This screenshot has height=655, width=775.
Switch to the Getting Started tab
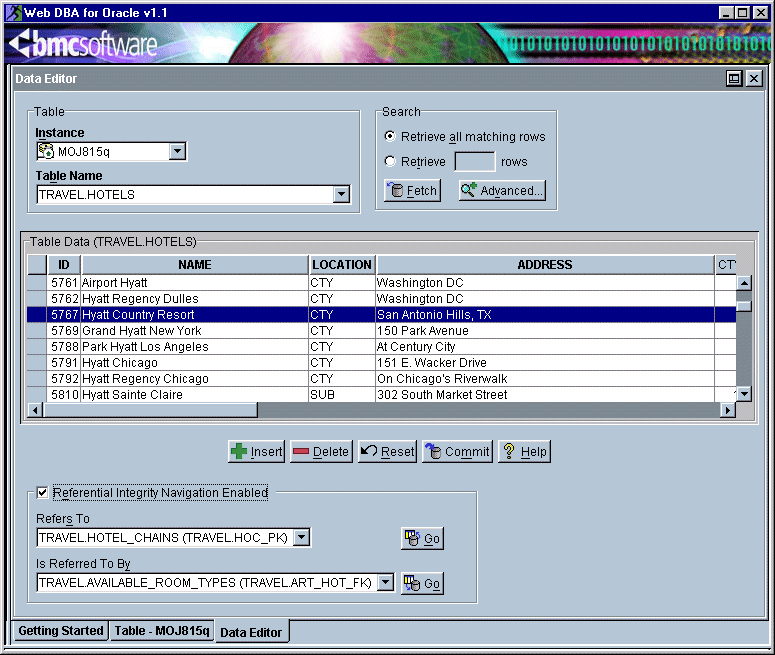61,631
